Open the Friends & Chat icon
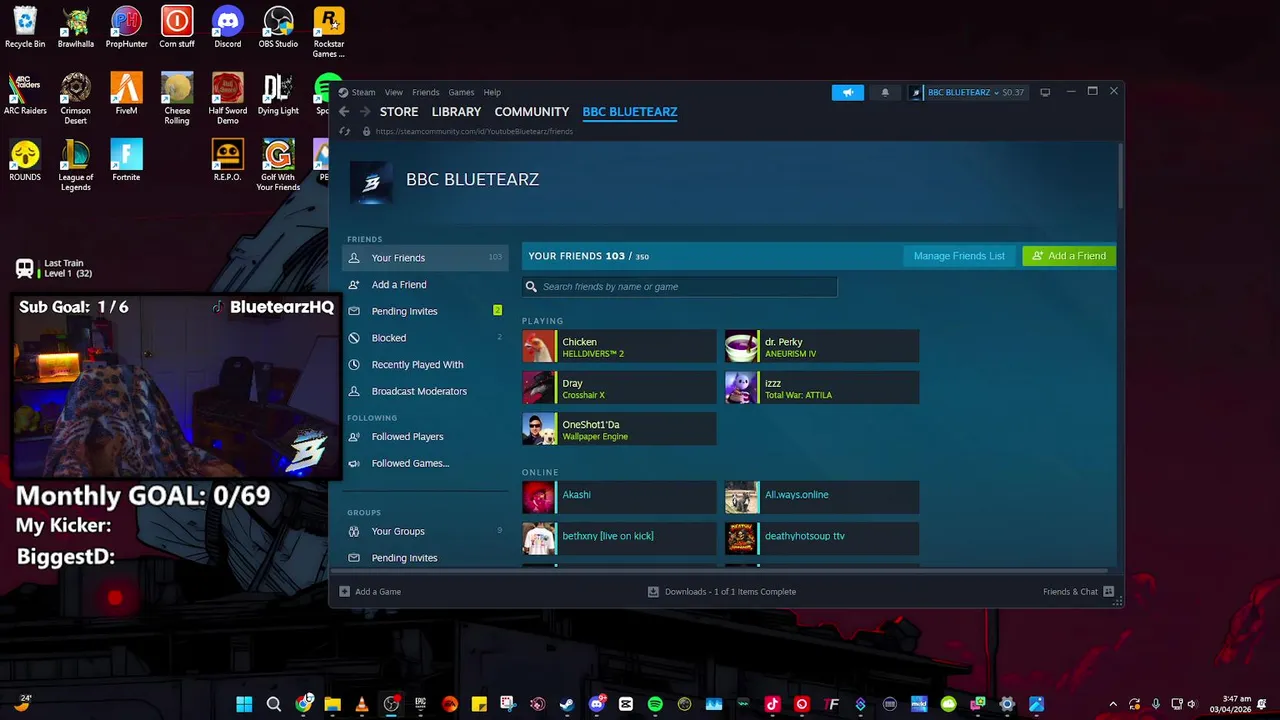Screen dimensions: 1280x720 (x=1108, y=591)
